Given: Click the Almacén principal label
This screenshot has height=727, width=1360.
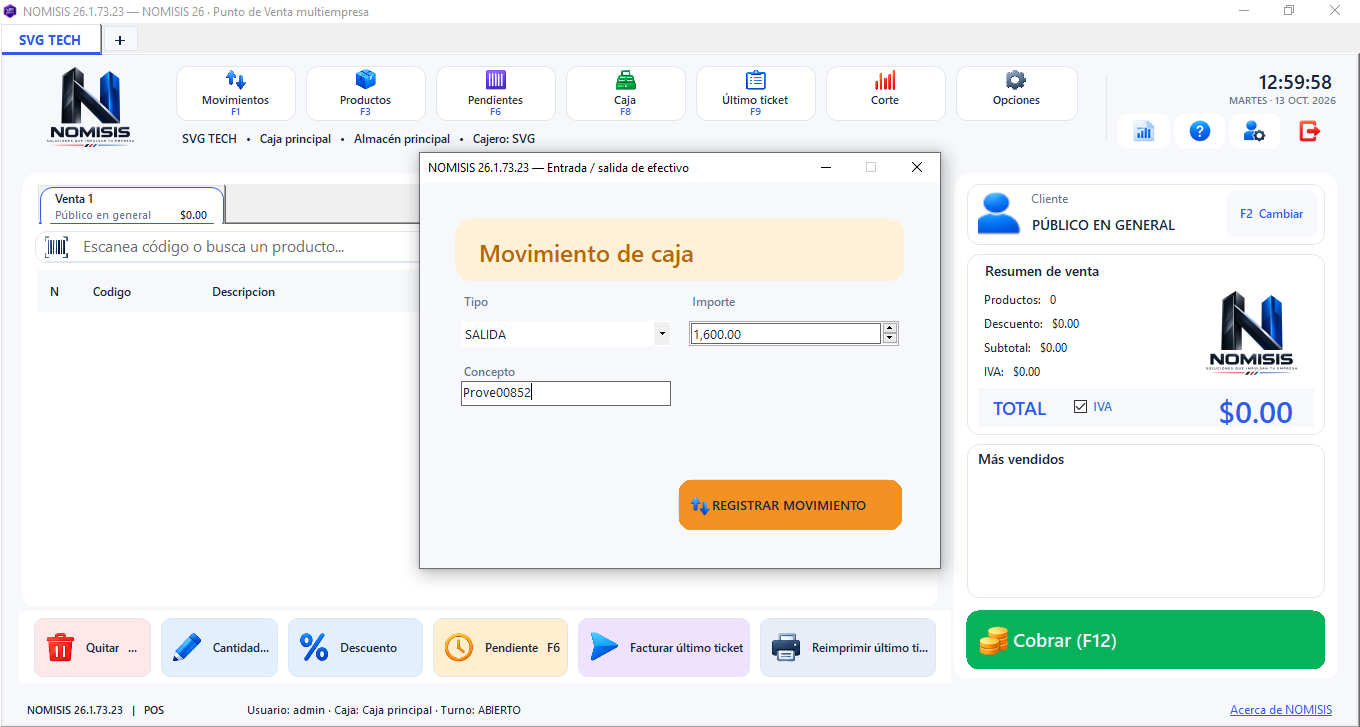Looking at the screenshot, I should click(x=402, y=139).
